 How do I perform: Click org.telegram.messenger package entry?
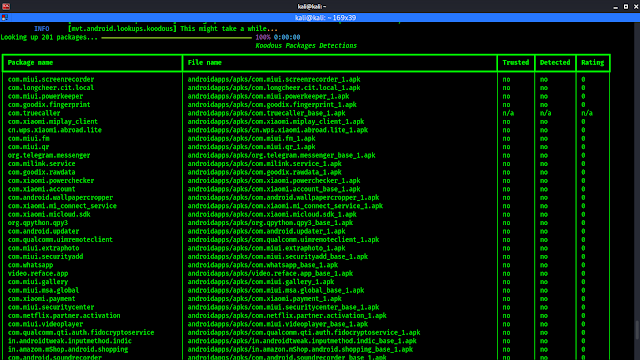tap(49, 155)
